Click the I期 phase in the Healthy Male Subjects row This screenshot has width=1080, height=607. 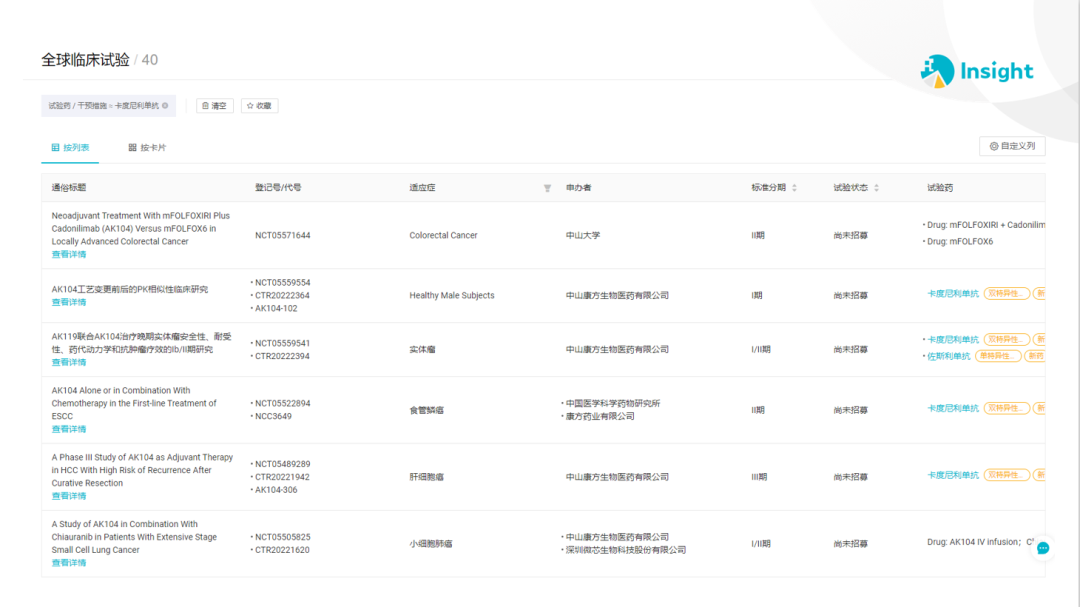[756, 295]
